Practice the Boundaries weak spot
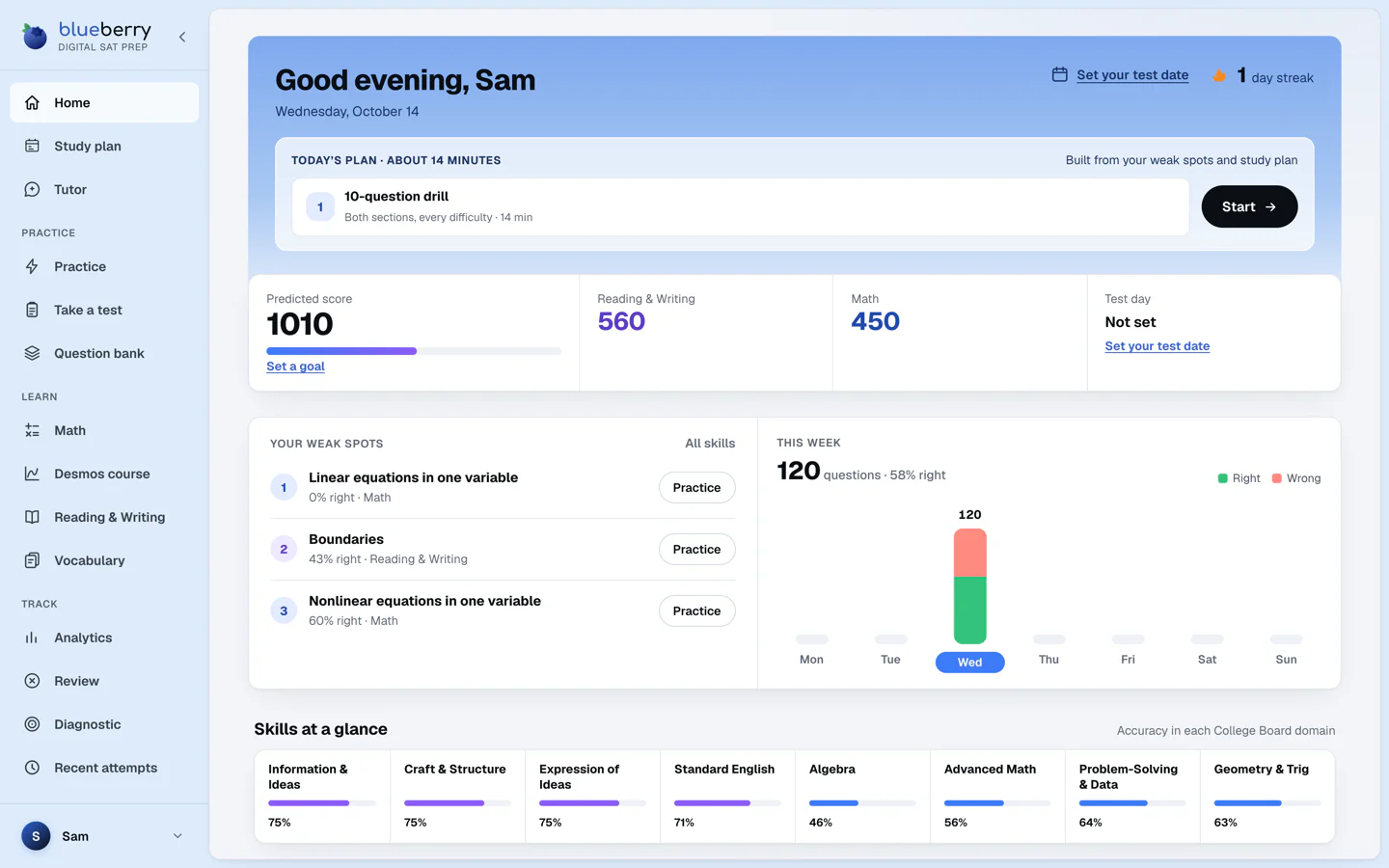Image resolution: width=1389 pixels, height=868 pixels. click(x=696, y=550)
